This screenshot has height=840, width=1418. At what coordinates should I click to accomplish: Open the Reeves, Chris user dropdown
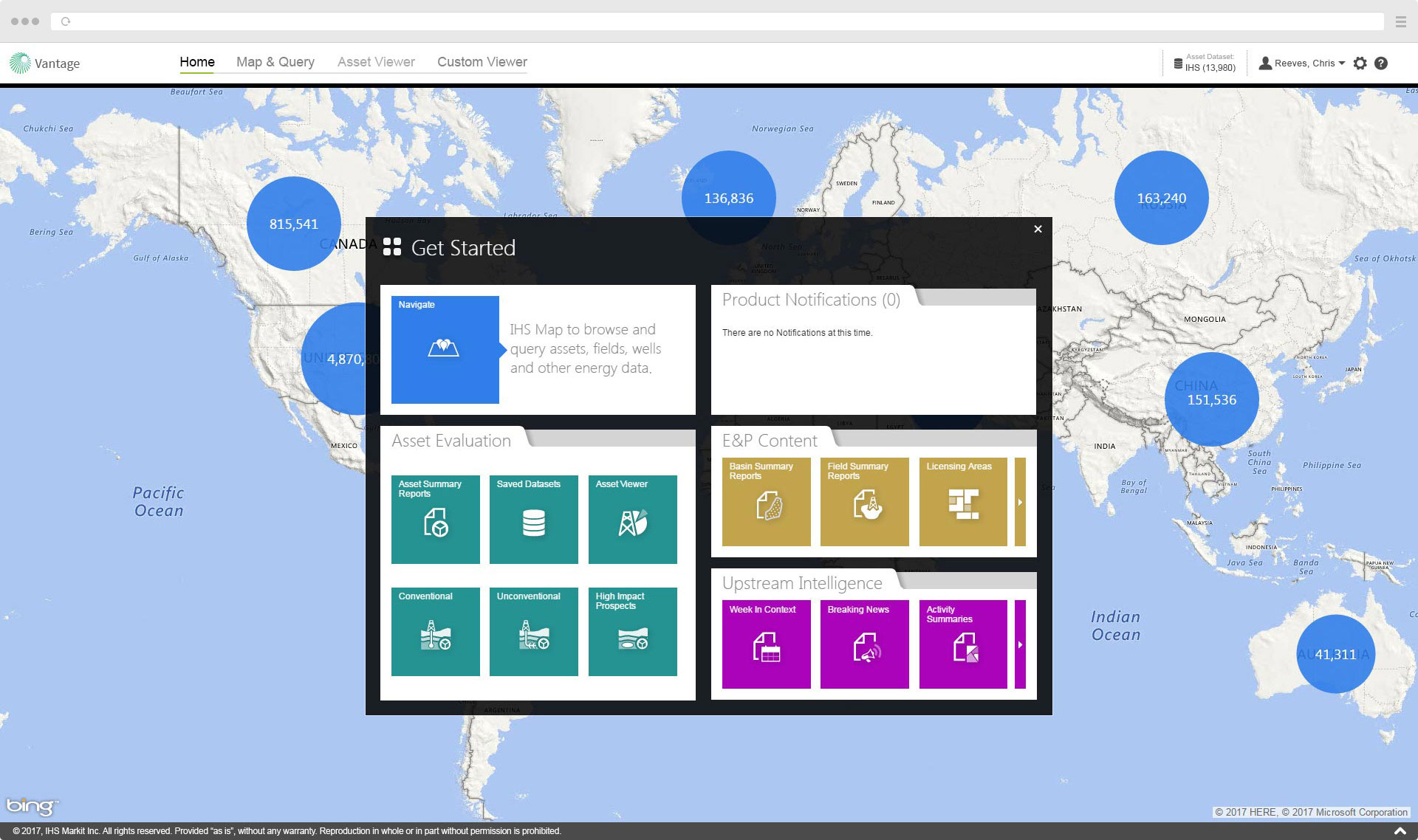[x=1302, y=63]
